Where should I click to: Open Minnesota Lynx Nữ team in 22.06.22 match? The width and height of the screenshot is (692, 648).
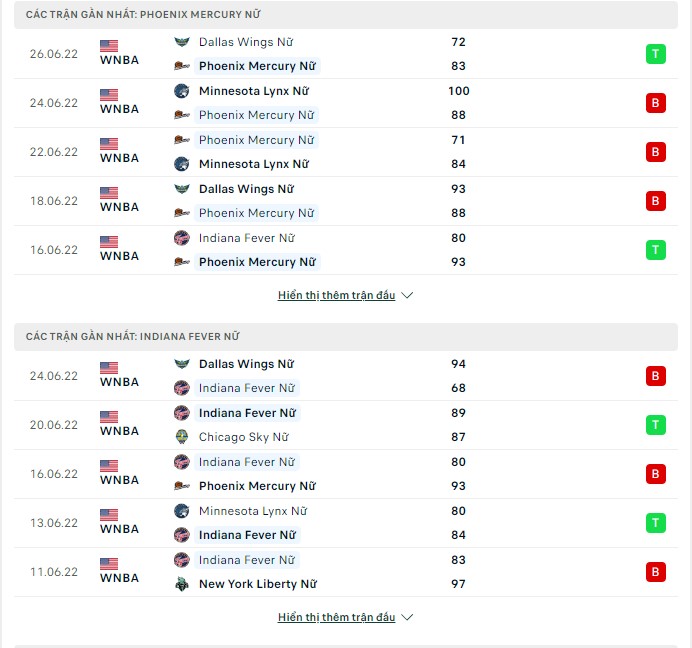pyautogui.click(x=254, y=164)
